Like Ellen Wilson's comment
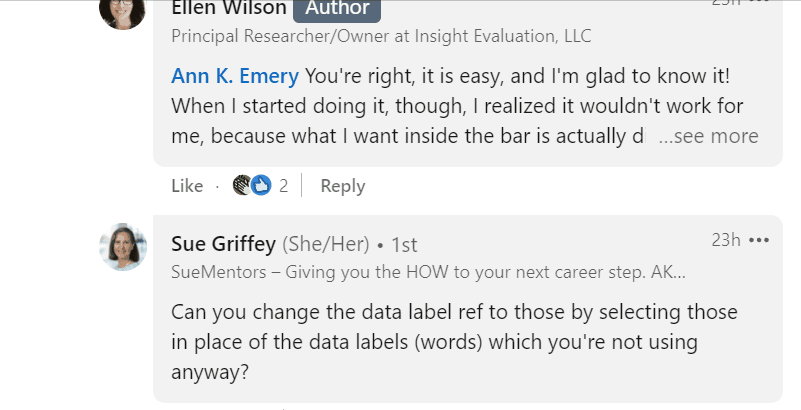801x410 pixels. pyautogui.click(x=187, y=186)
